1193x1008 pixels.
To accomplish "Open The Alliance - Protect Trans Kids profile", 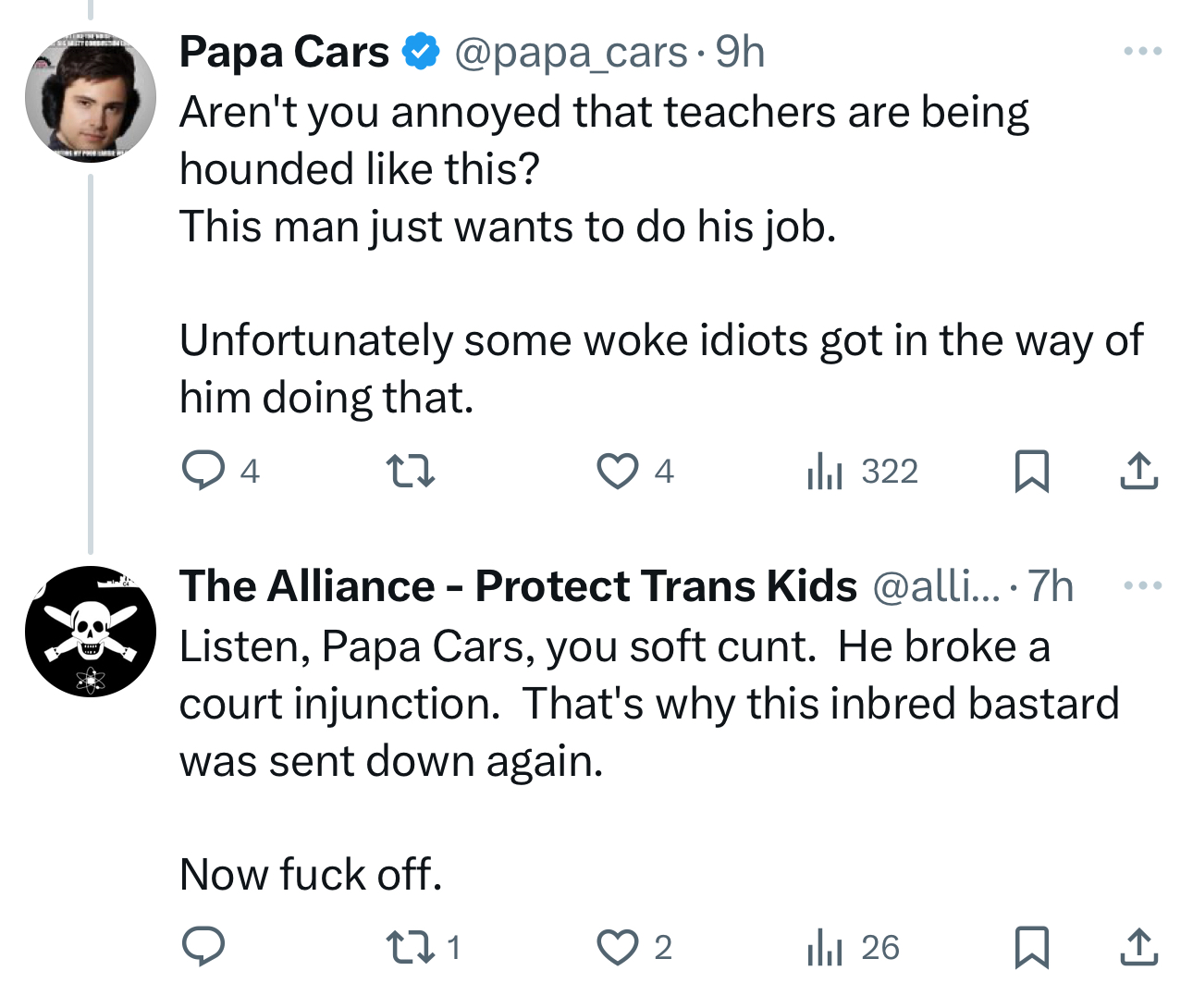I will click(x=518, y=586).
